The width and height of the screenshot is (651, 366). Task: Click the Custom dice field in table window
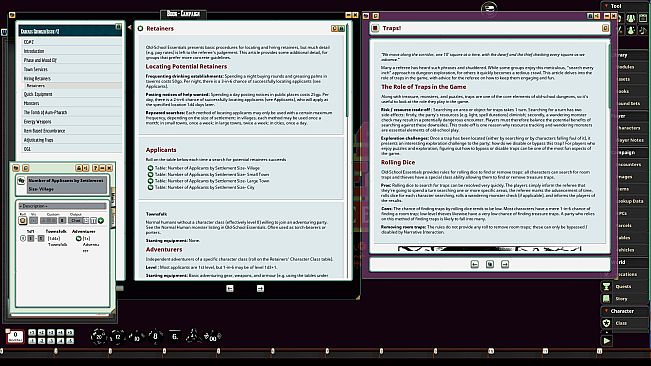click(x=48, y=220)
